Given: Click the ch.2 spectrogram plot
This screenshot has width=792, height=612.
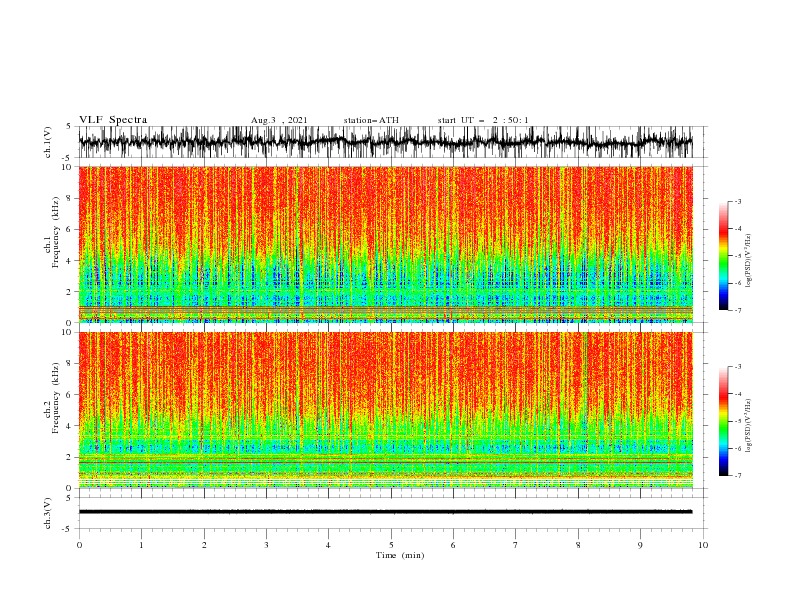Looking at the screenshot, I should pos(385,410).
